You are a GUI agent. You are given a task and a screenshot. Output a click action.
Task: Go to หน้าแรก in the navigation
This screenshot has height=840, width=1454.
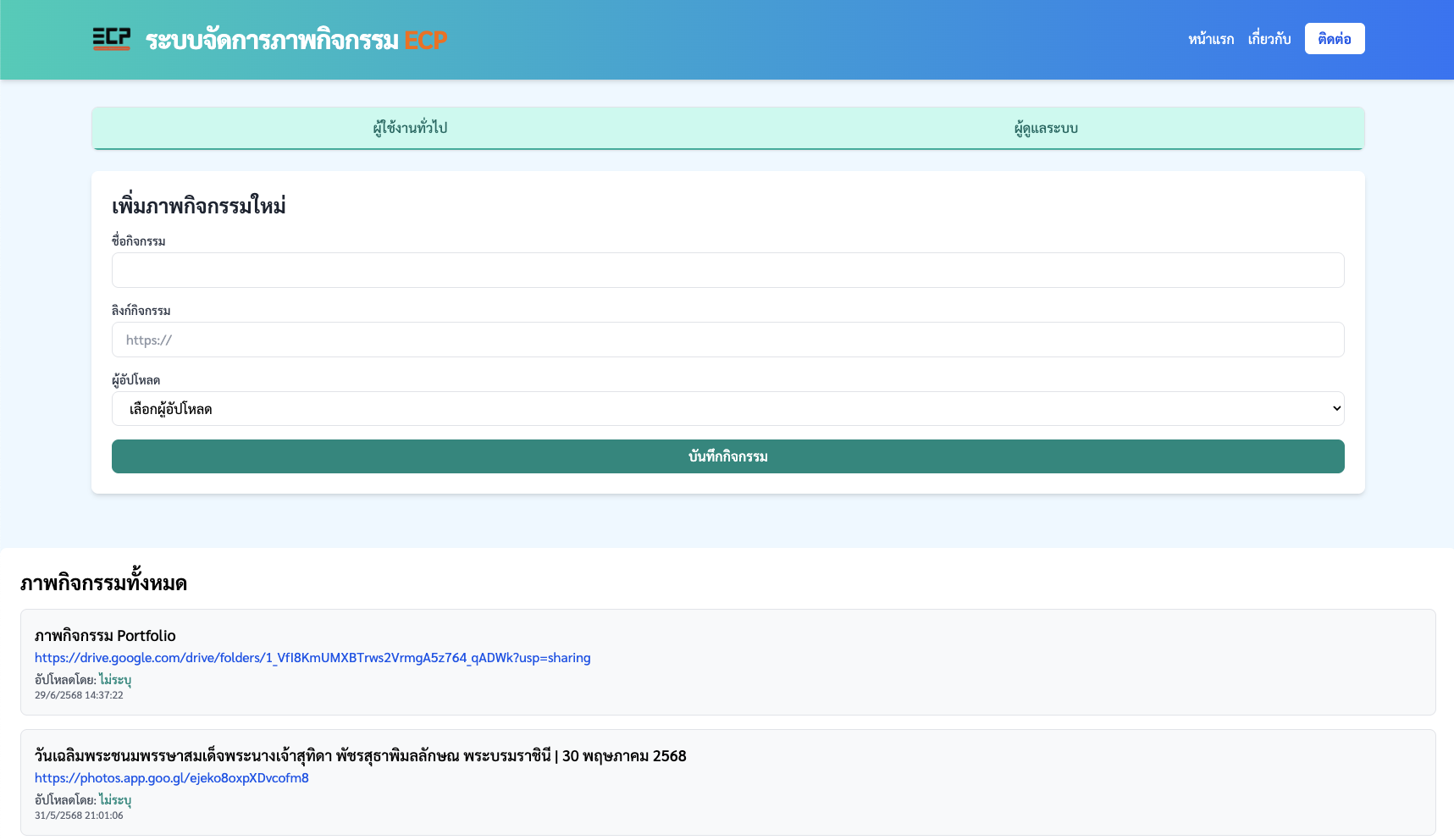(x=1210, y=39)
